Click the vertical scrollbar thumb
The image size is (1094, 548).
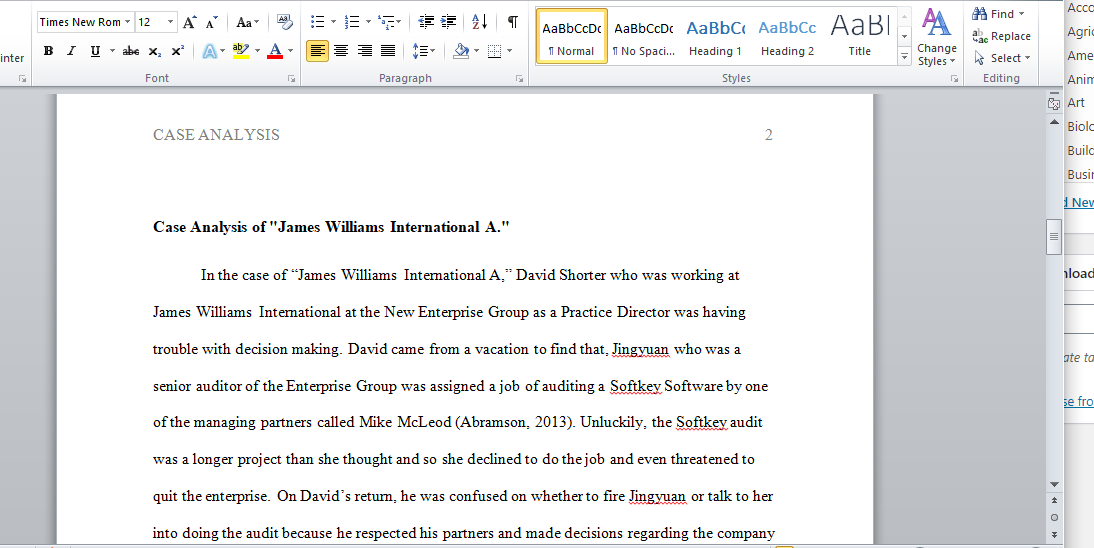(x=1054, y=237)
